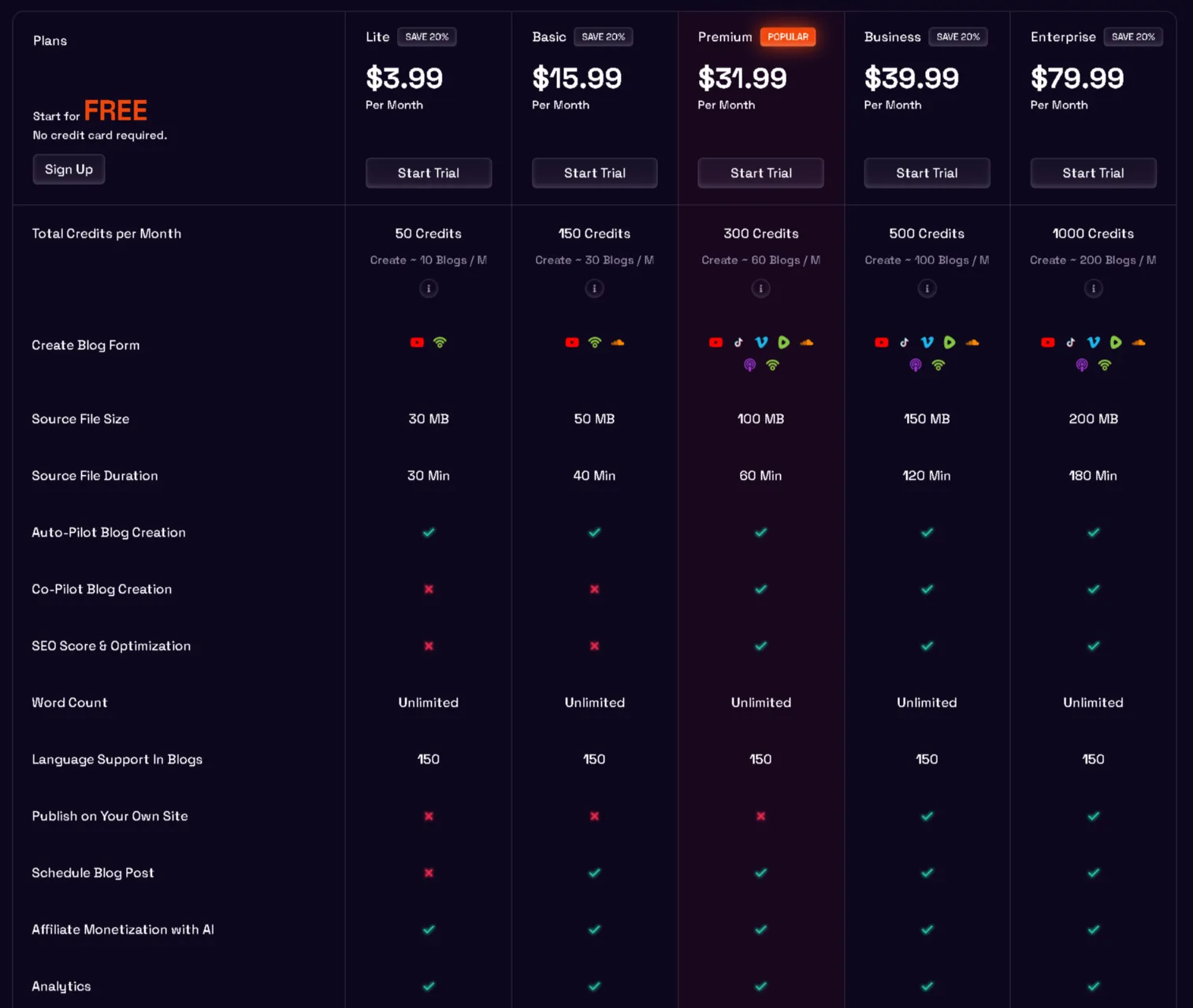The height and width of the screenshot is (1008, 1193).
Task: Click the SoundCloud icon in Premium column
Action: click(x=807, y=343)
